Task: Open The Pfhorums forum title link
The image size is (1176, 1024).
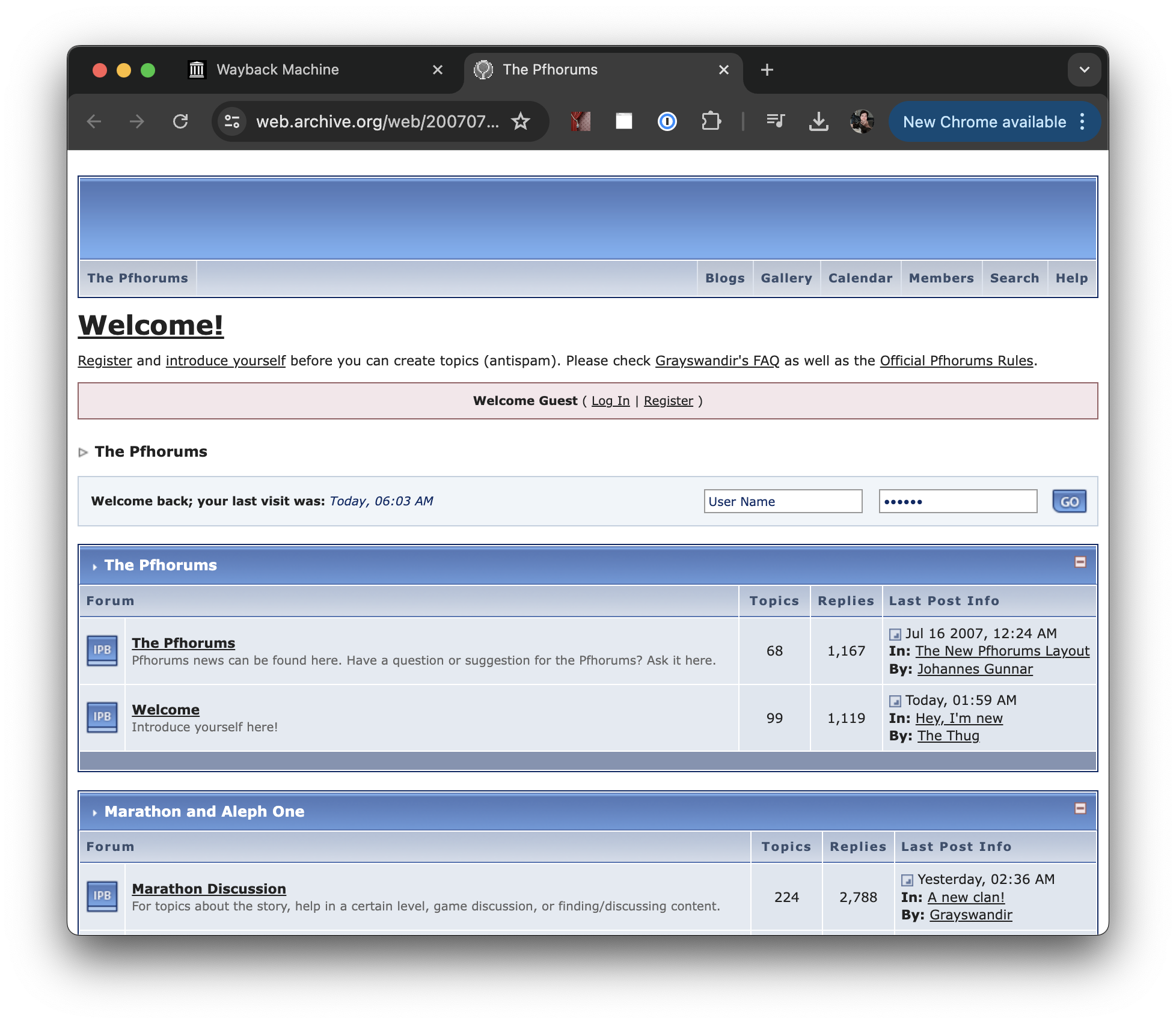Action: pyautogui.click(x=183, y=643)
